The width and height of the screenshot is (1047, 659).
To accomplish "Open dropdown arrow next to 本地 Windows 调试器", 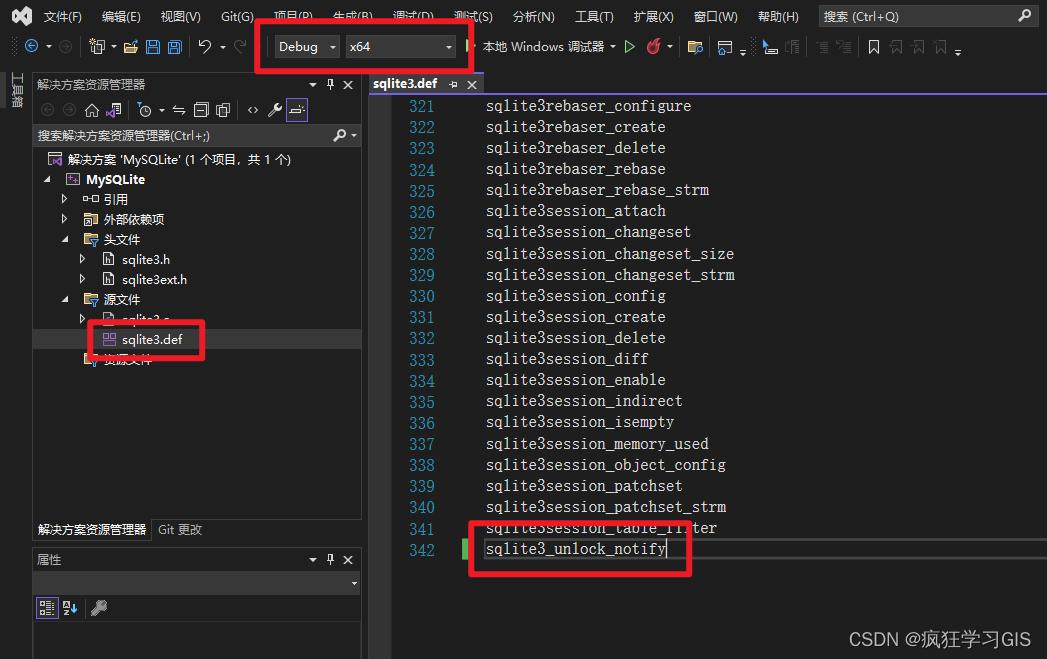I will [x=612, y=47].
